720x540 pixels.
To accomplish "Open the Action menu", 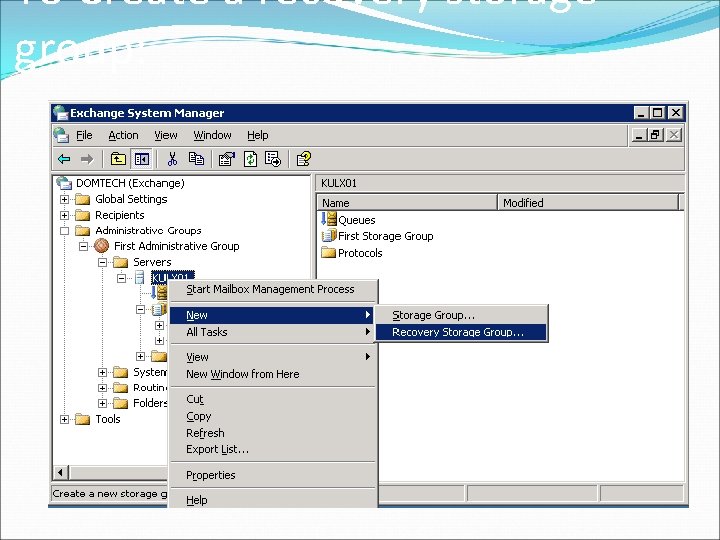I will [x=123, y=135].
